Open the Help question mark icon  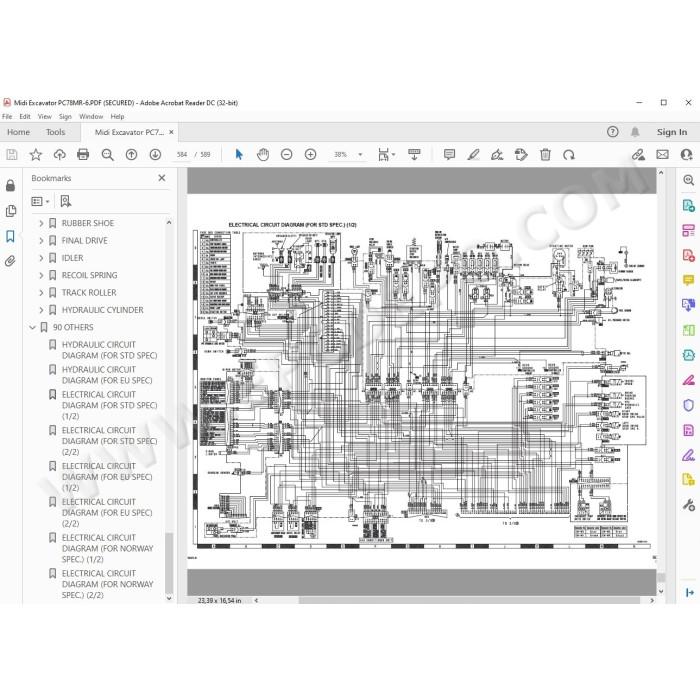(x=612, y=132)
